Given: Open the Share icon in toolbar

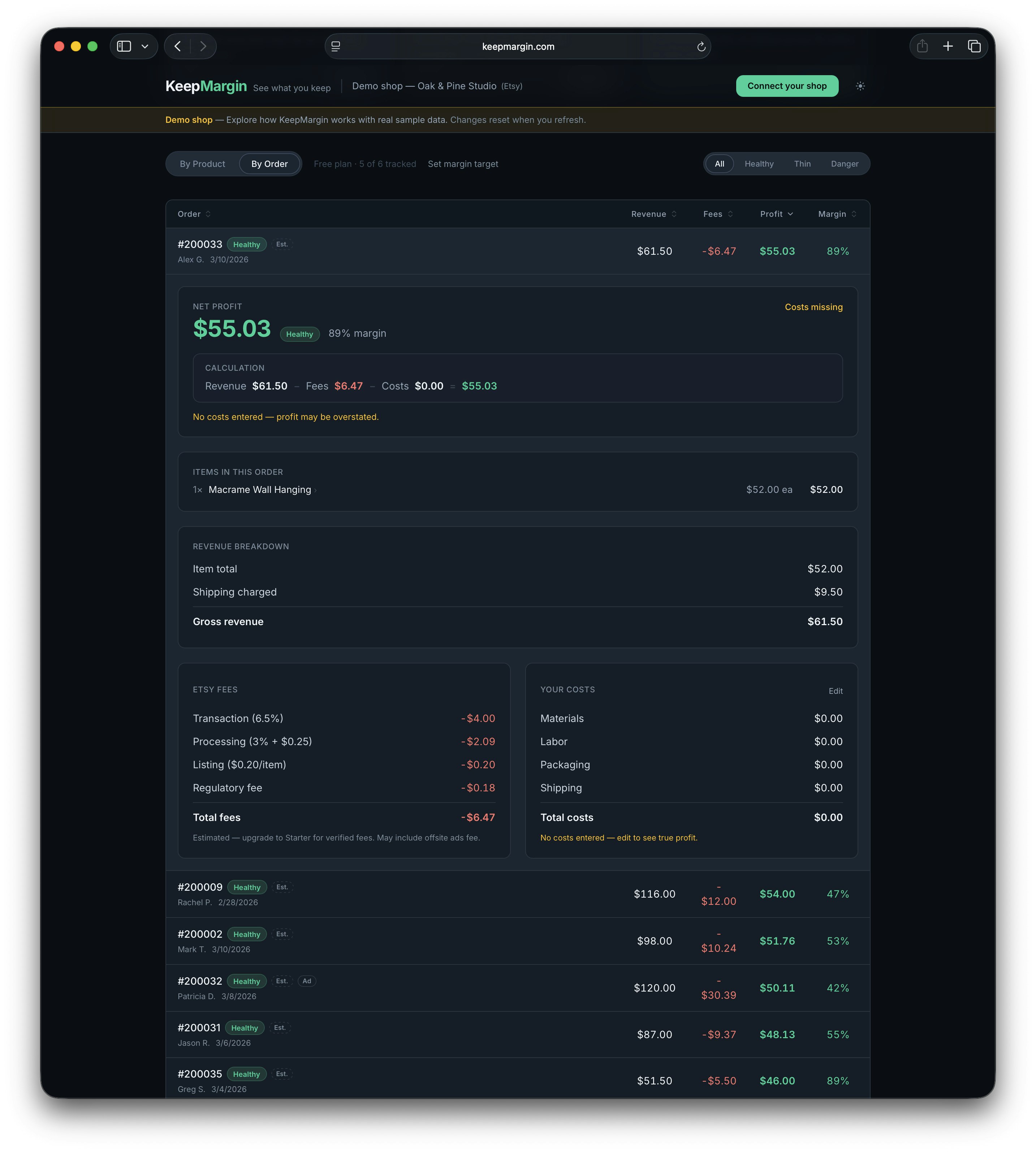Looking at the screenshot, I should click(922, 46).
